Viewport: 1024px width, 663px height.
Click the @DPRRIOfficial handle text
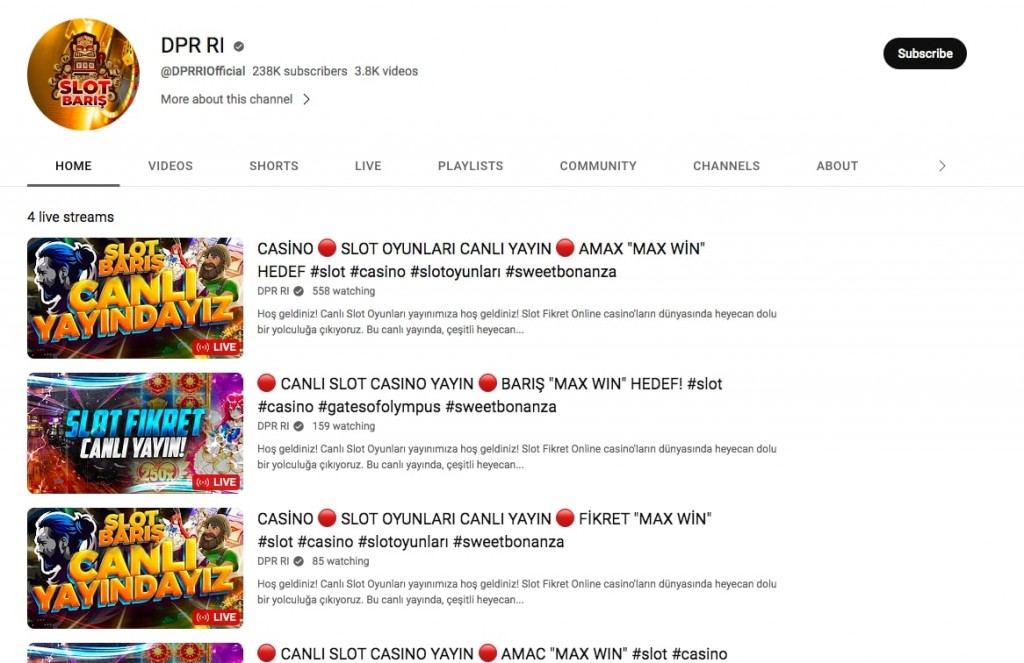tap(203, 71)
